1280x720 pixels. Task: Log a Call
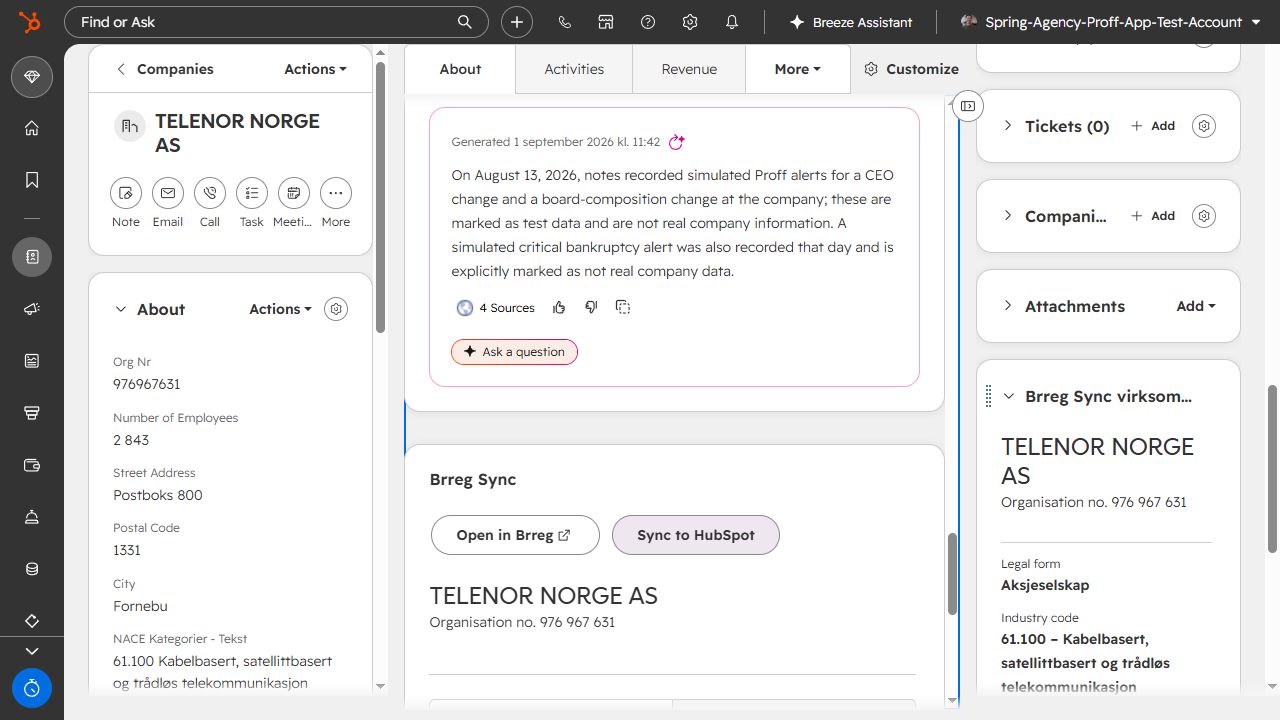pyautogui.click(x=210, y=193)
